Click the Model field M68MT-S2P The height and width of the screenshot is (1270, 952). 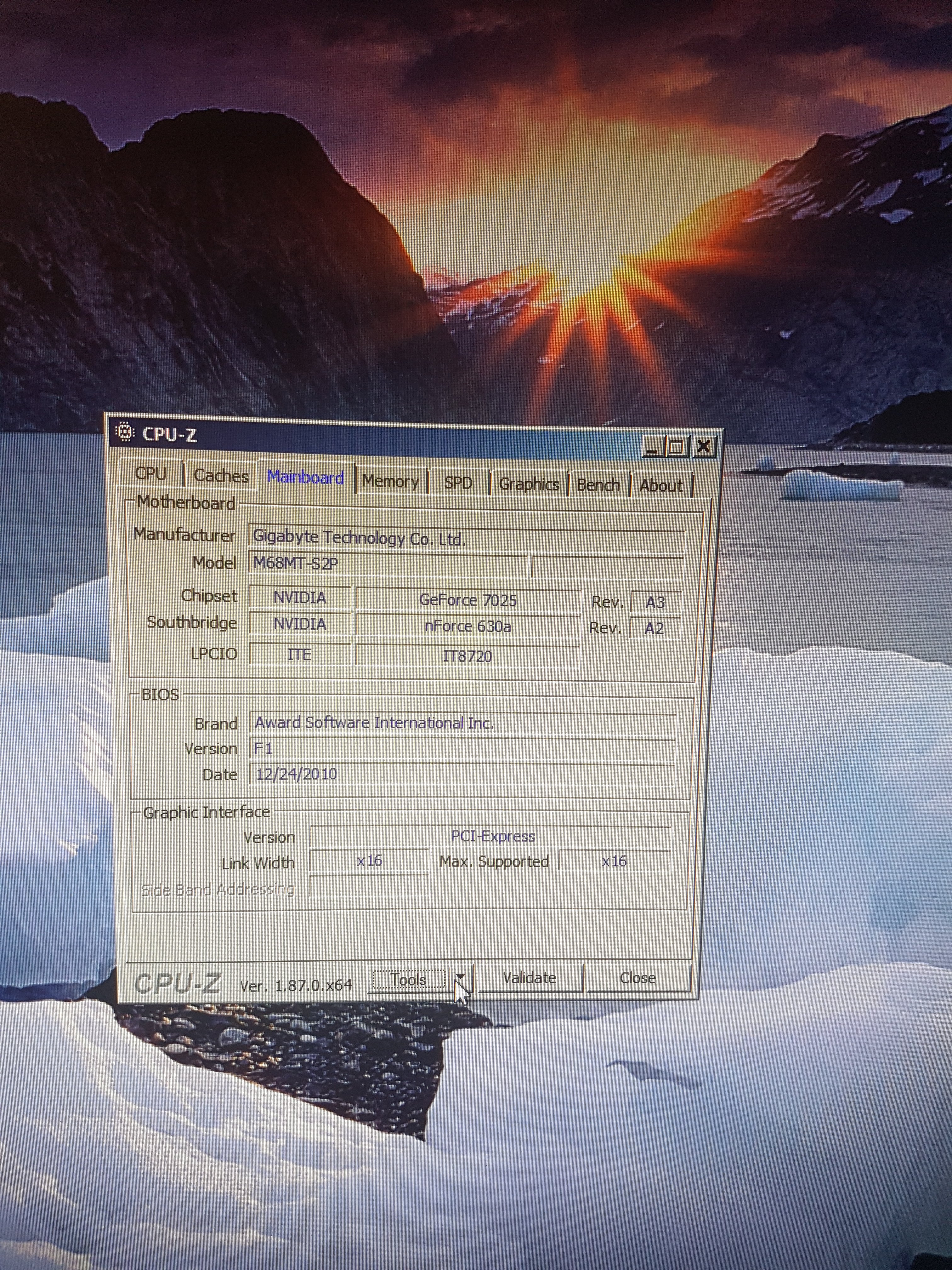[x=388, y=564]
